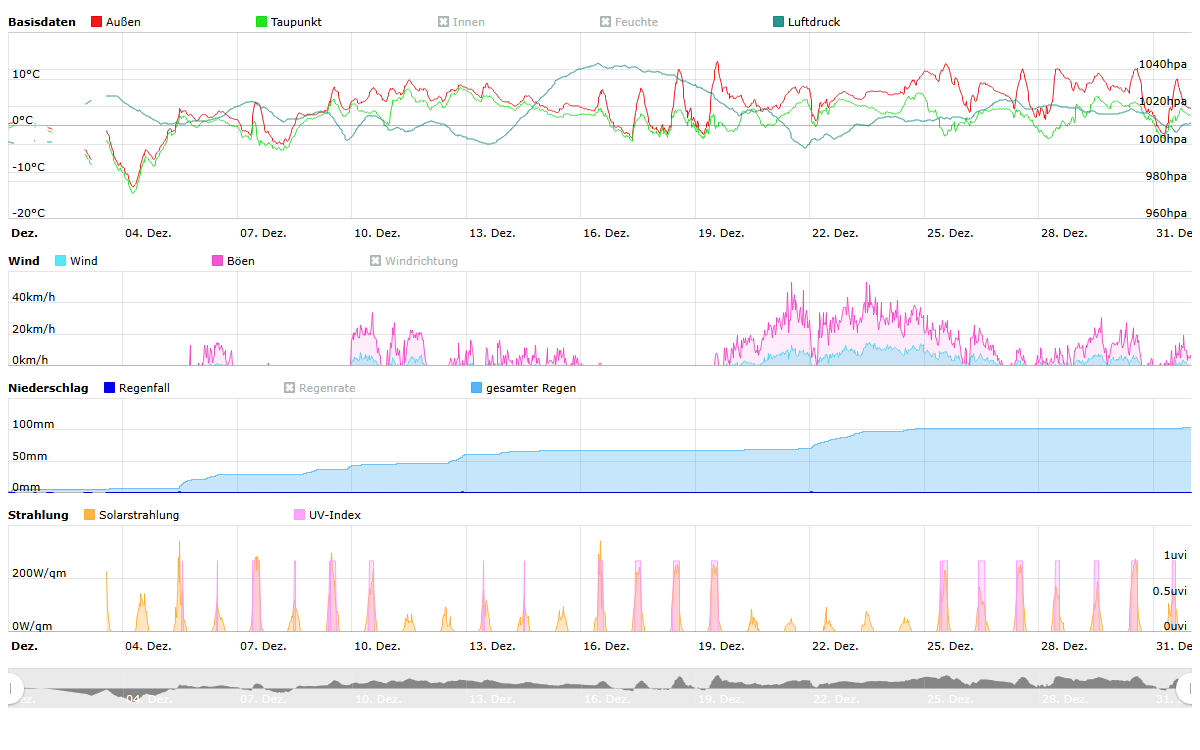Image resolution: width=1200 pixels, height=750 pixels.
Task: Toggle the gesamter Regen series
Action: [x=530, y=388]
